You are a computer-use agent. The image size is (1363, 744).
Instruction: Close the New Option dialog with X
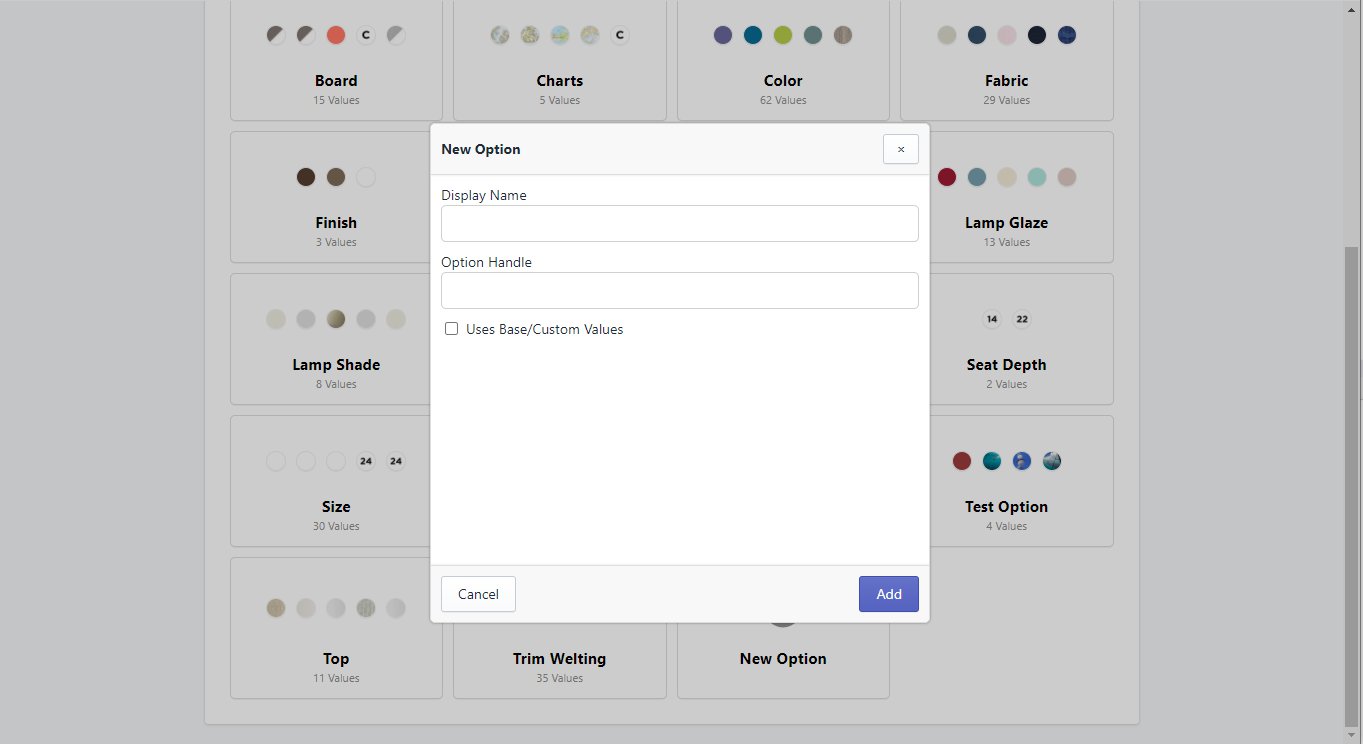click(x=900, y=149)
